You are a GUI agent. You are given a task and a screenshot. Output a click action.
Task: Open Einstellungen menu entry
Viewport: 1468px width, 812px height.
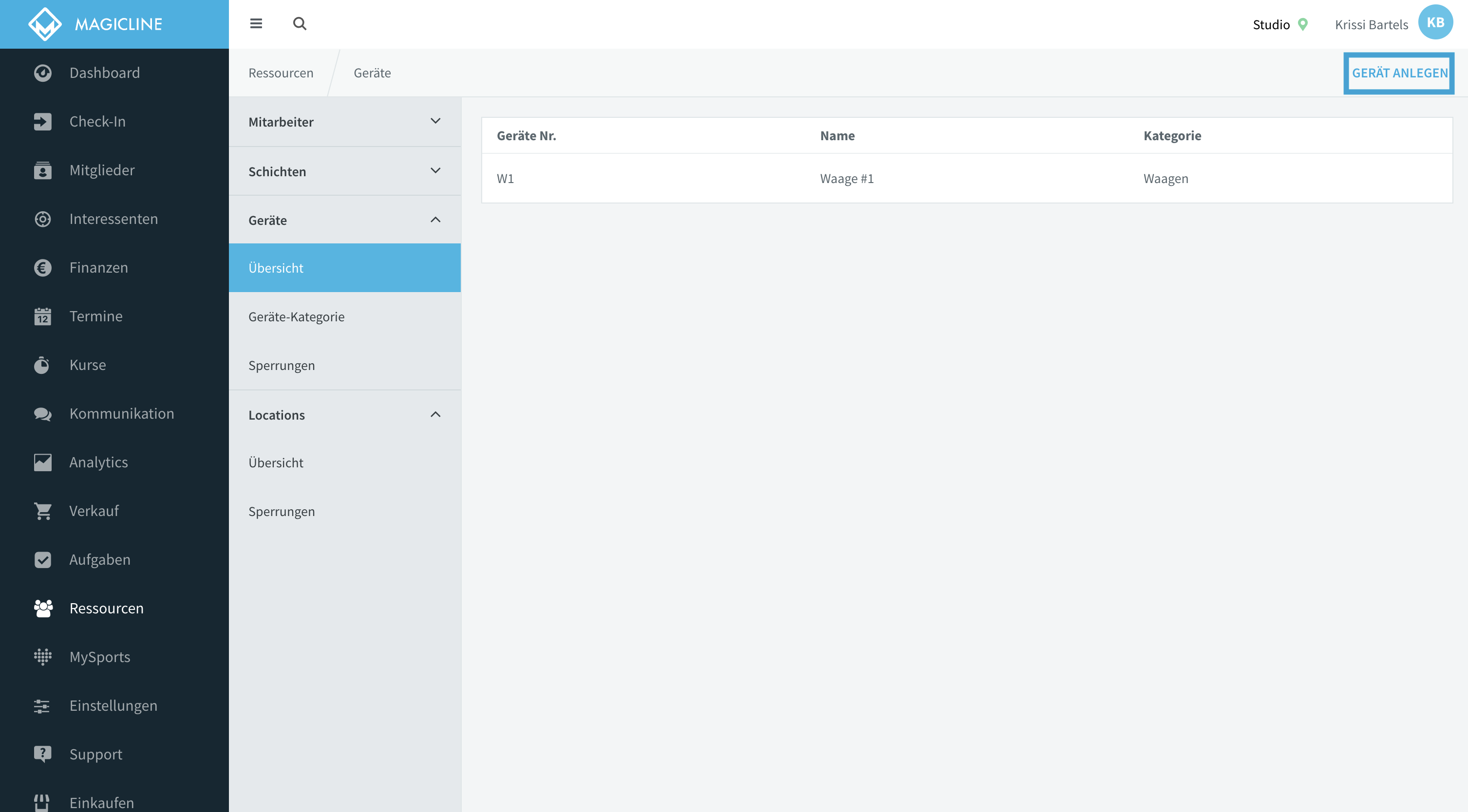114,705
